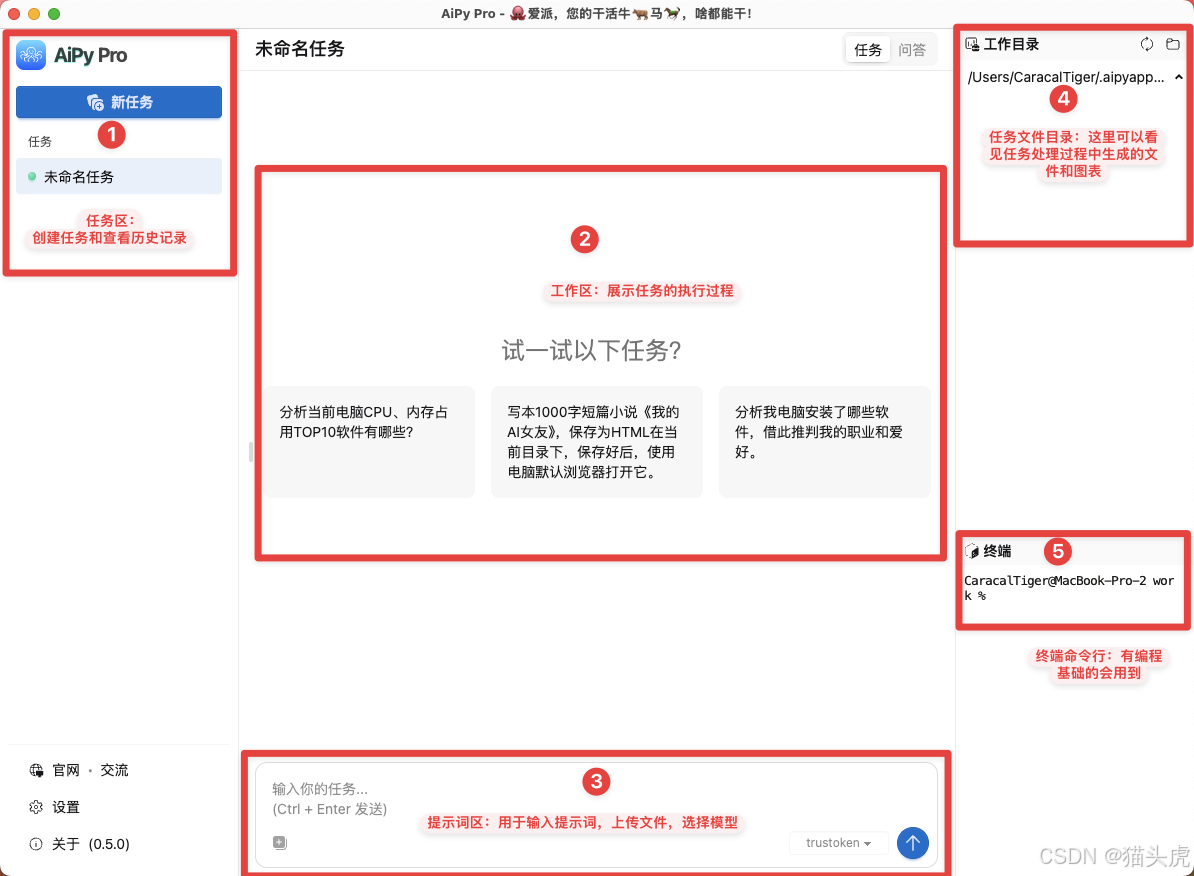
Task: Open the 官网 link
Action: tap(65, 770)
